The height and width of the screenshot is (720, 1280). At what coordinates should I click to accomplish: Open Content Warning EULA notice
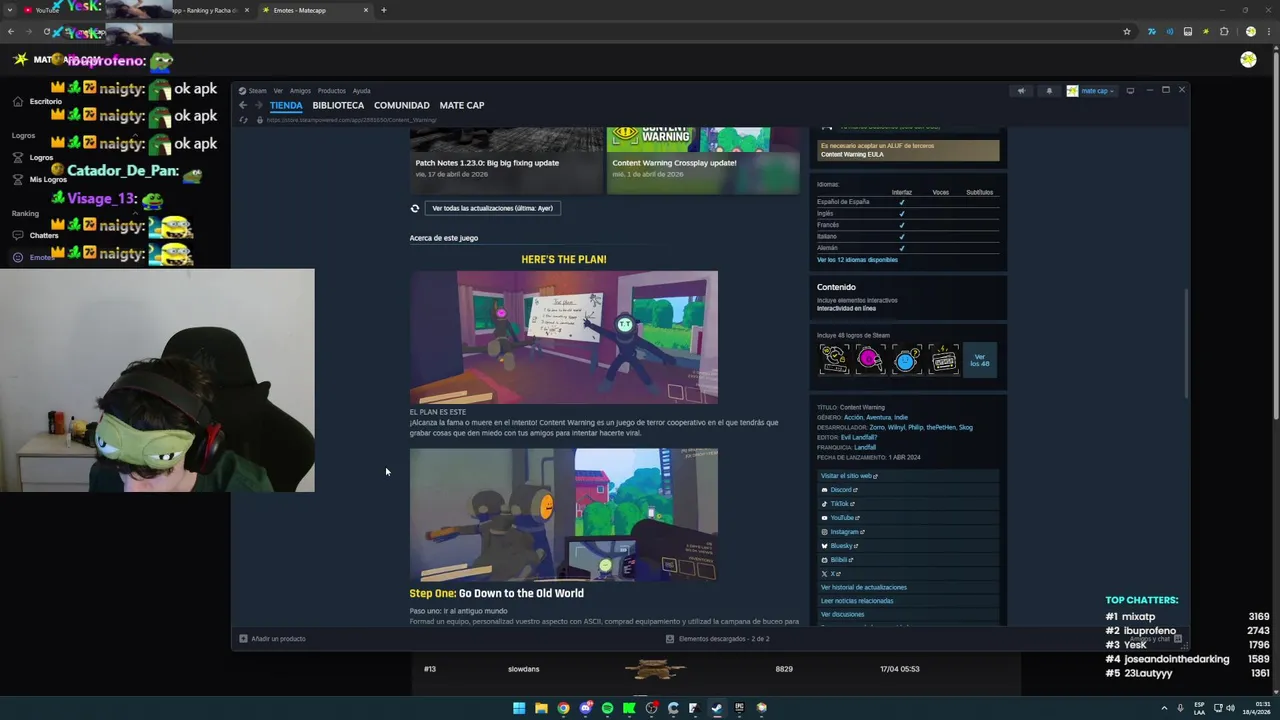click(x=908, y=150)
